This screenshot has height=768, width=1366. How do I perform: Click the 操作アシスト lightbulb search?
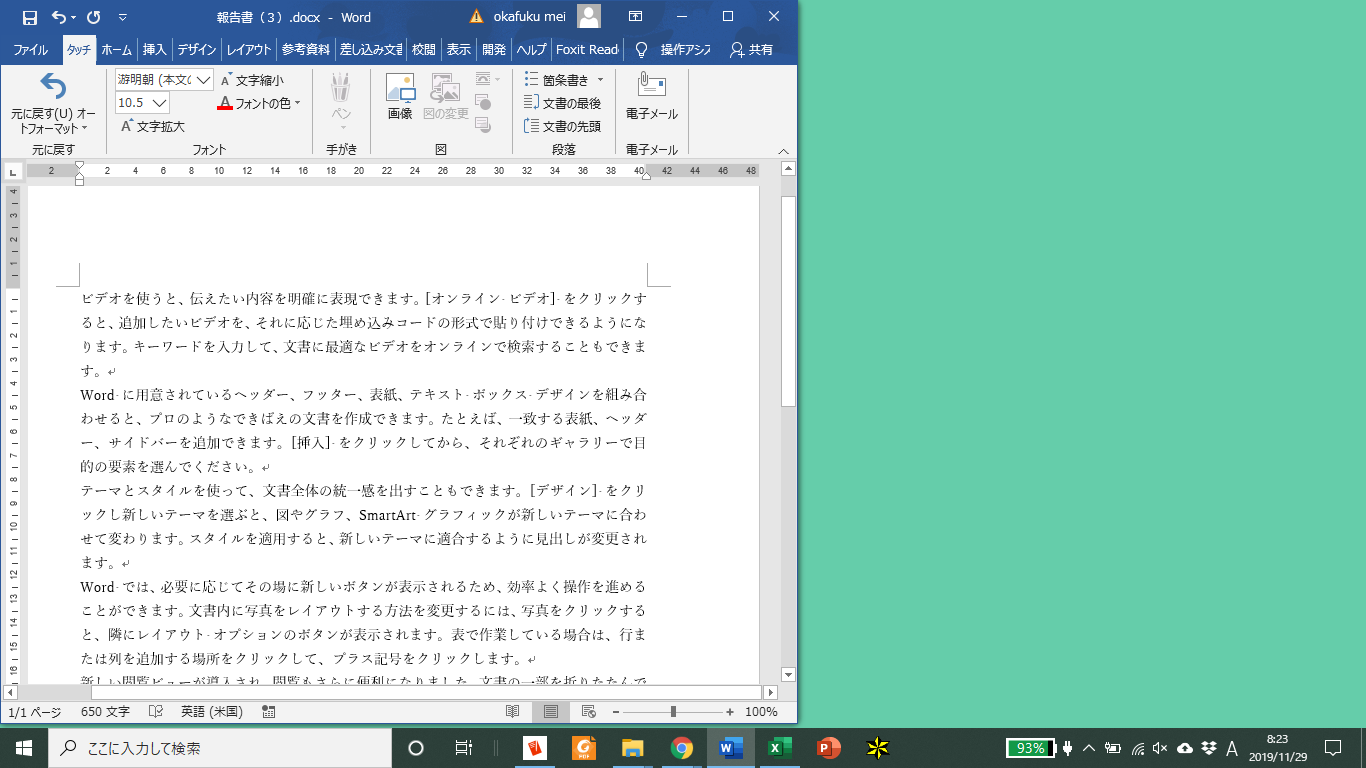[672, 49]
